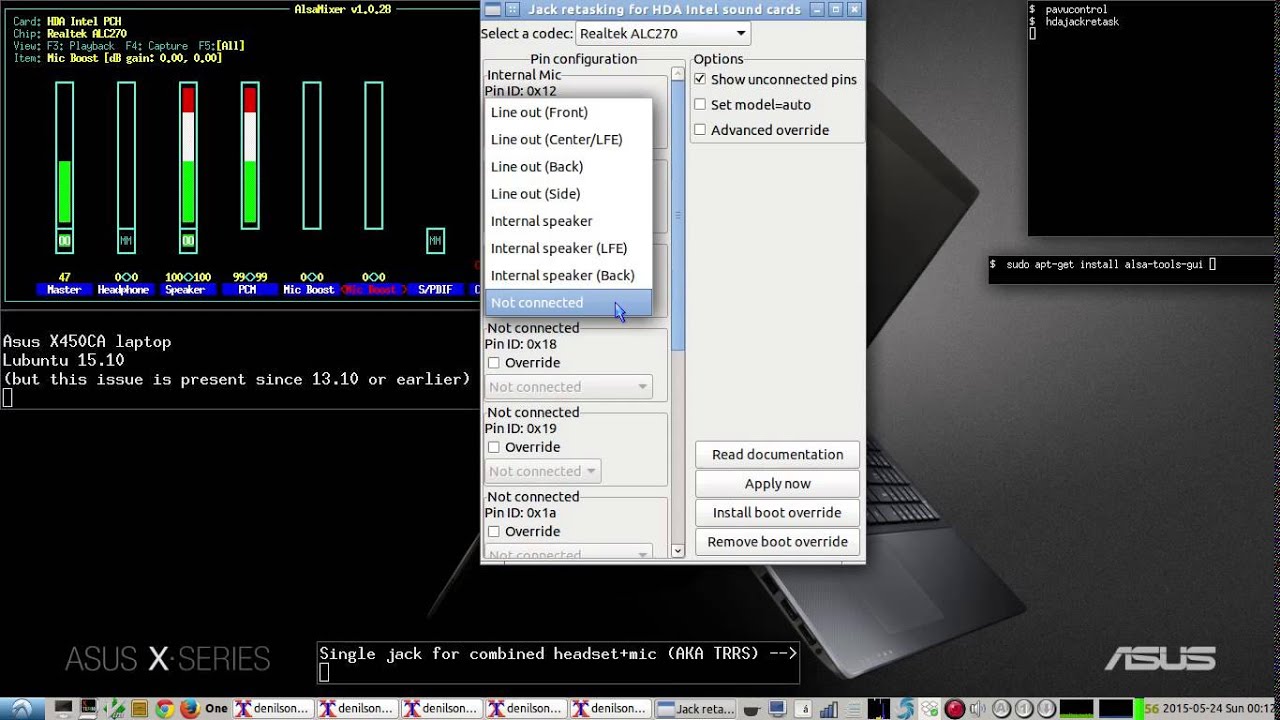This screenshot has width=1280, height=720.
Task: Choose Line out (Center/LFE) option
Action: (x=568, y=139)
